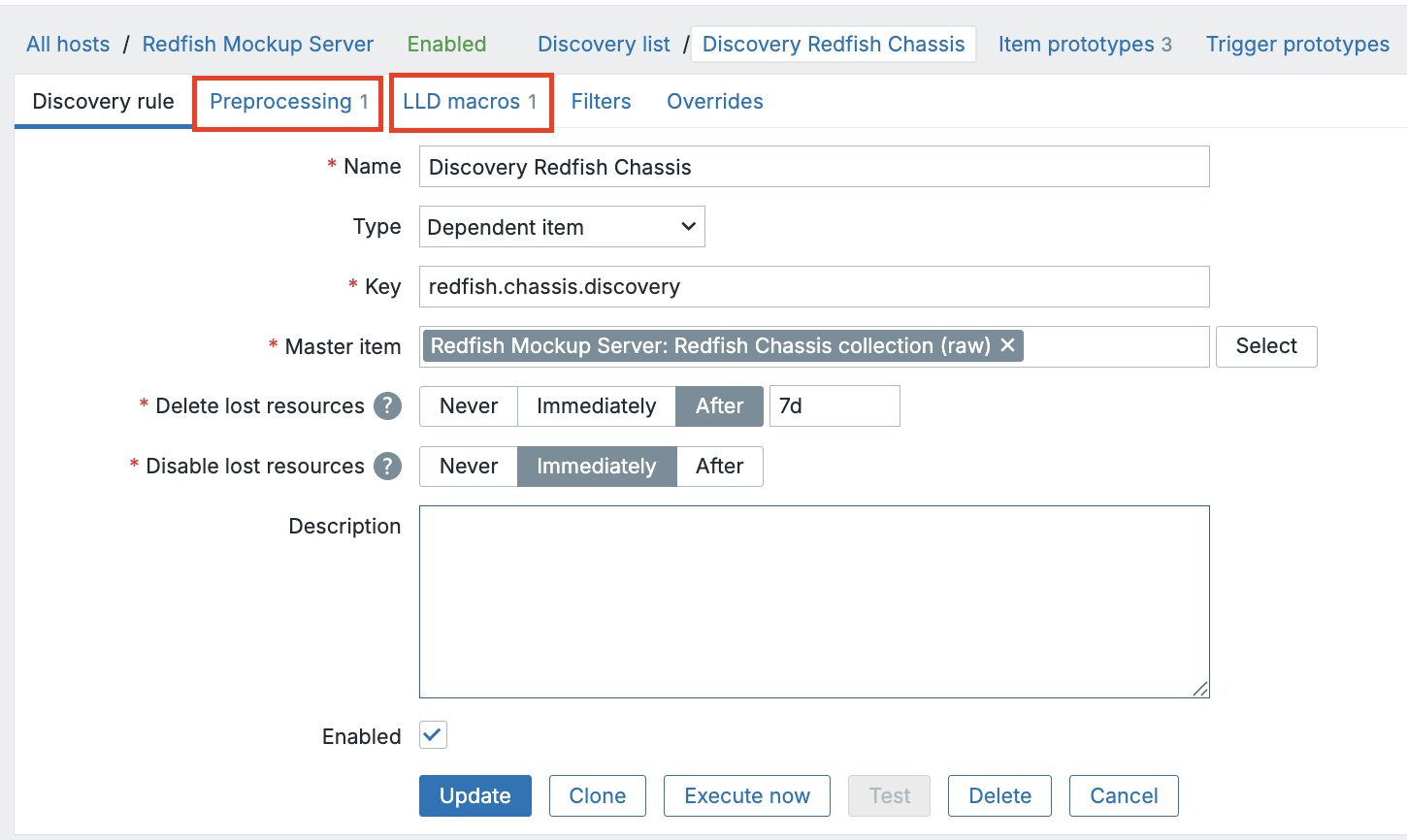Click Execute now
The height and width of the screenshot is (840, 1407).
pos(746,795)
